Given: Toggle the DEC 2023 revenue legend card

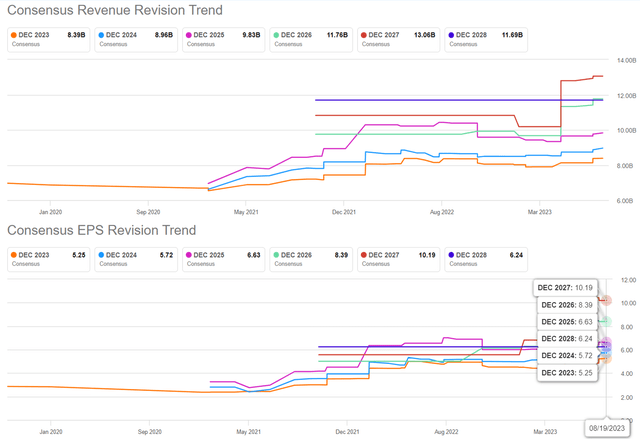Looking at the screenshot, I should point(49,40).
